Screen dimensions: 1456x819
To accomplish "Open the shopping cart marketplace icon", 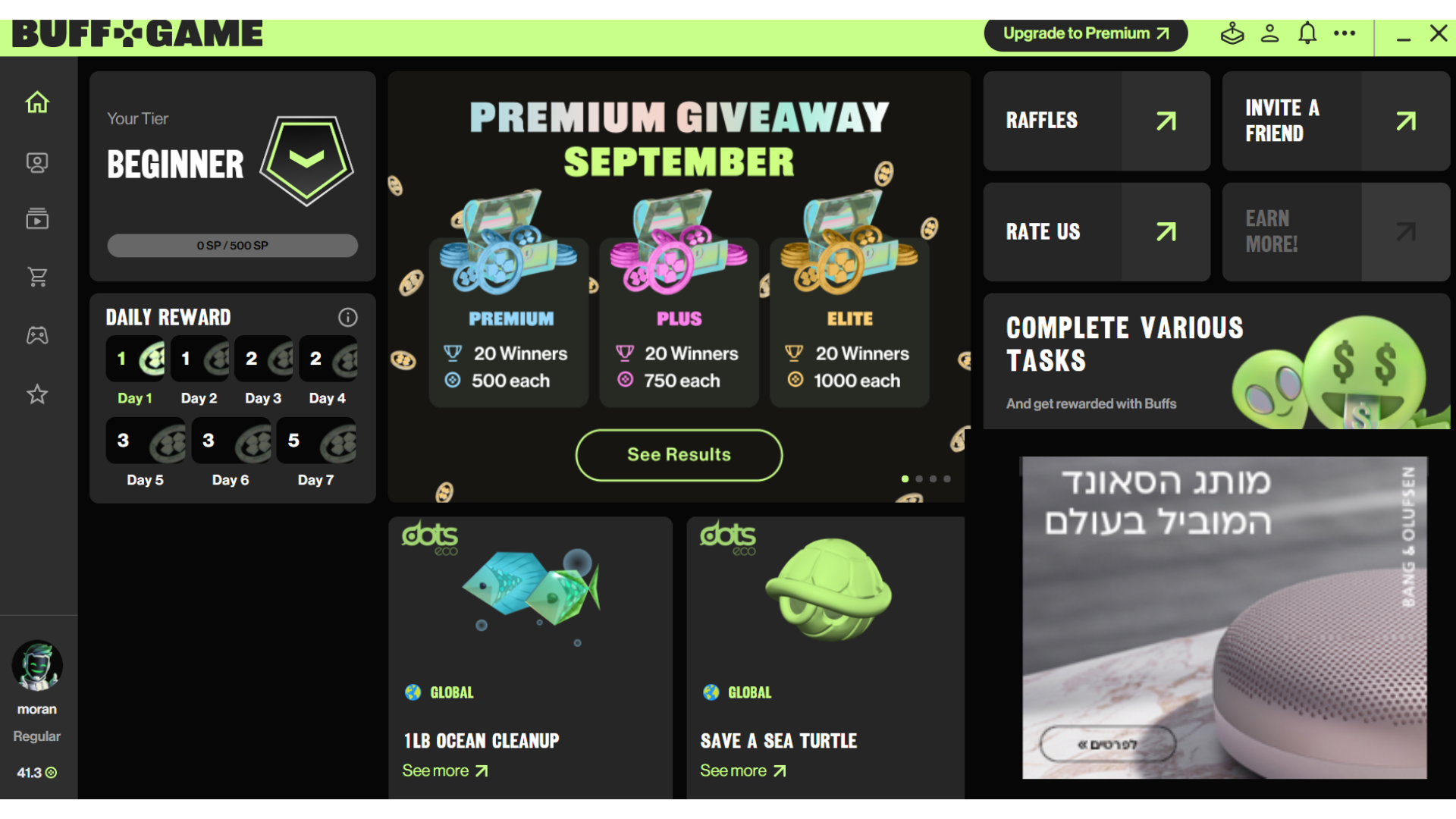I will 37,277.
